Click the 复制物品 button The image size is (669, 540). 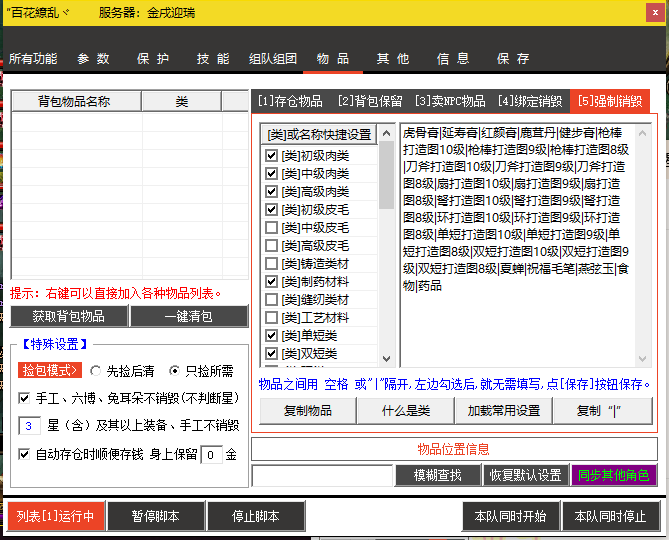(308, 411)
